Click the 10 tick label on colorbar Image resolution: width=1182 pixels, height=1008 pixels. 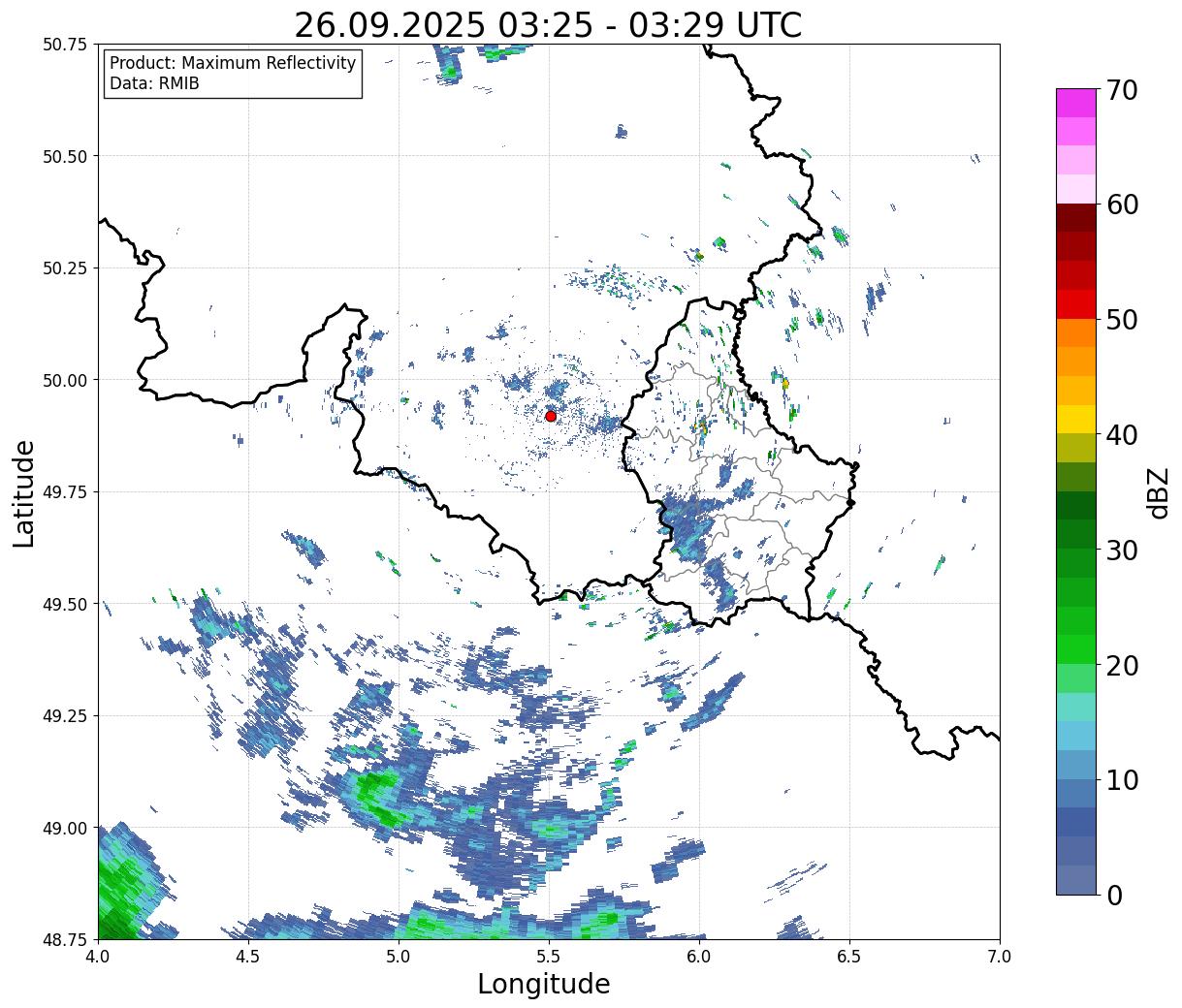[1122, 779]
